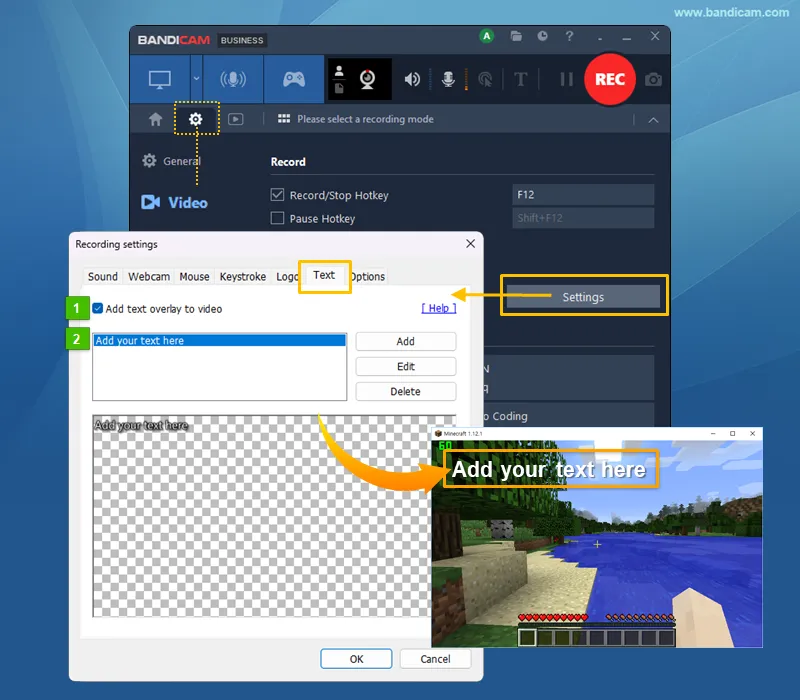Click the Bandicam BUSINESS badge
The height and width of the screenshot is (700, 800).
(242, 40)
